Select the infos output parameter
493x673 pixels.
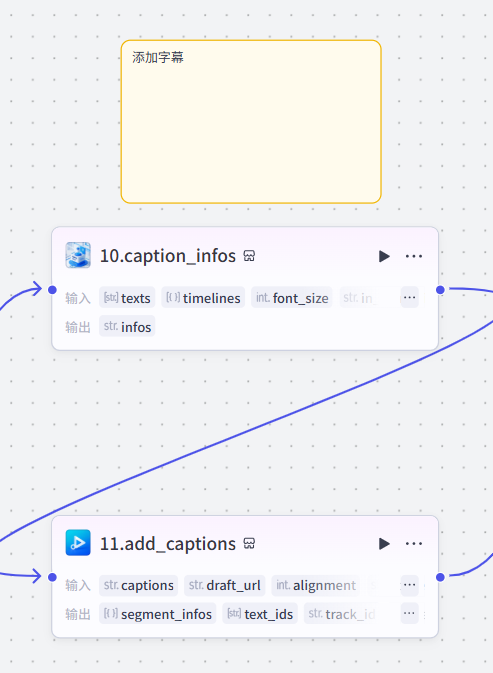(127, 327)
